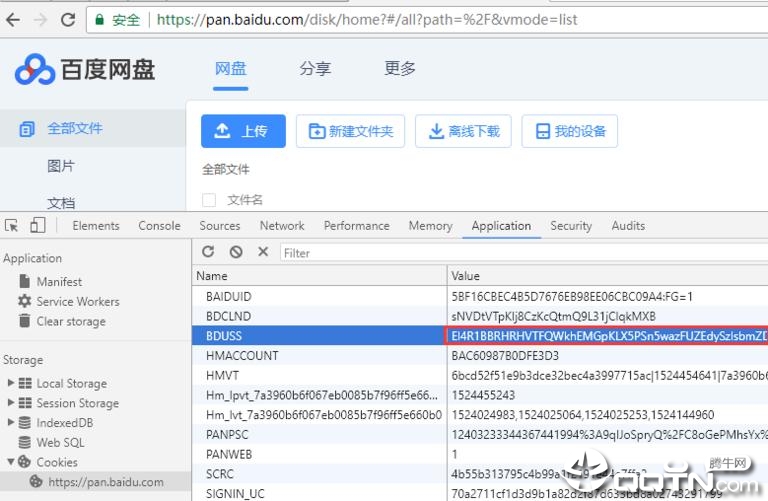The height and width of the screenshot is (501, 768).
Task: Expand the Local Storage tree node
Action: tap(11, 382)
